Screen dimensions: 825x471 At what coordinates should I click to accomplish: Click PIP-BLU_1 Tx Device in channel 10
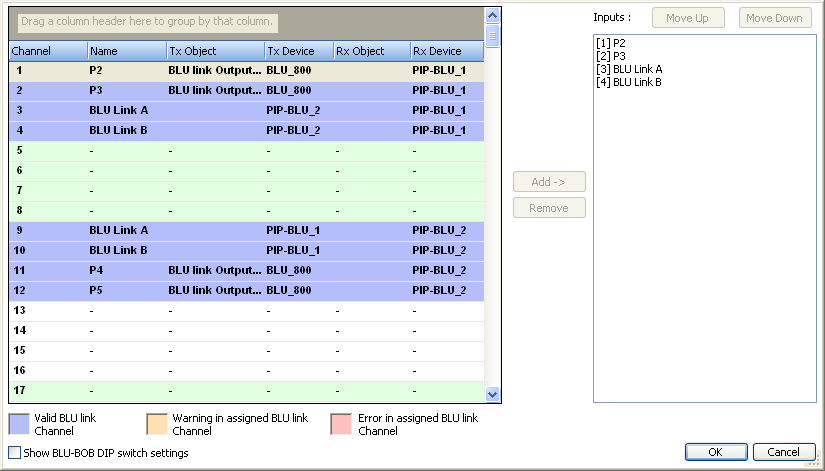point(293,250)
